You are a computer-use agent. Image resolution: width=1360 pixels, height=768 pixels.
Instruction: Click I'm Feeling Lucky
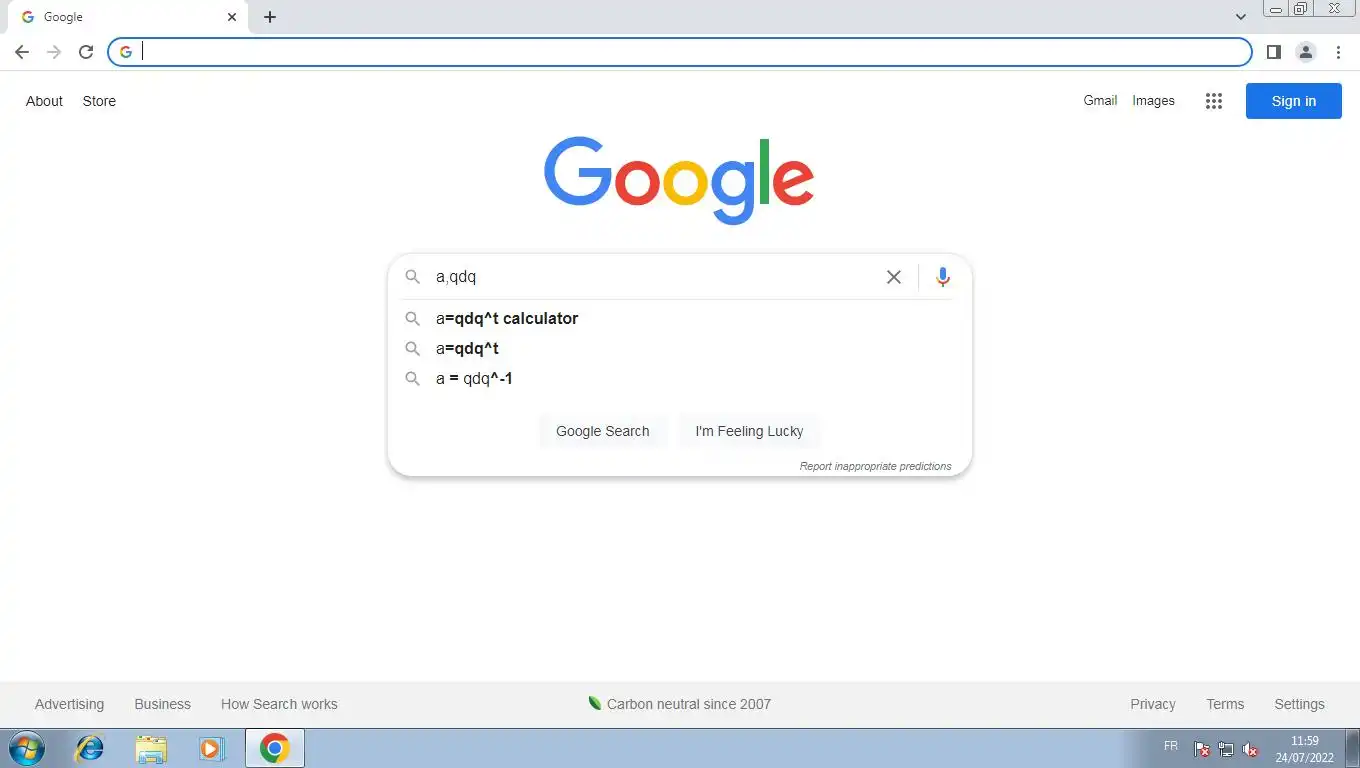[749, 431]
